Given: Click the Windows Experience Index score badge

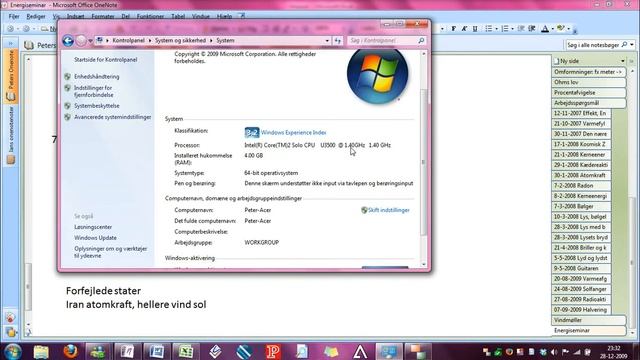Looking at the screenshot, I should tap(252, 132).
